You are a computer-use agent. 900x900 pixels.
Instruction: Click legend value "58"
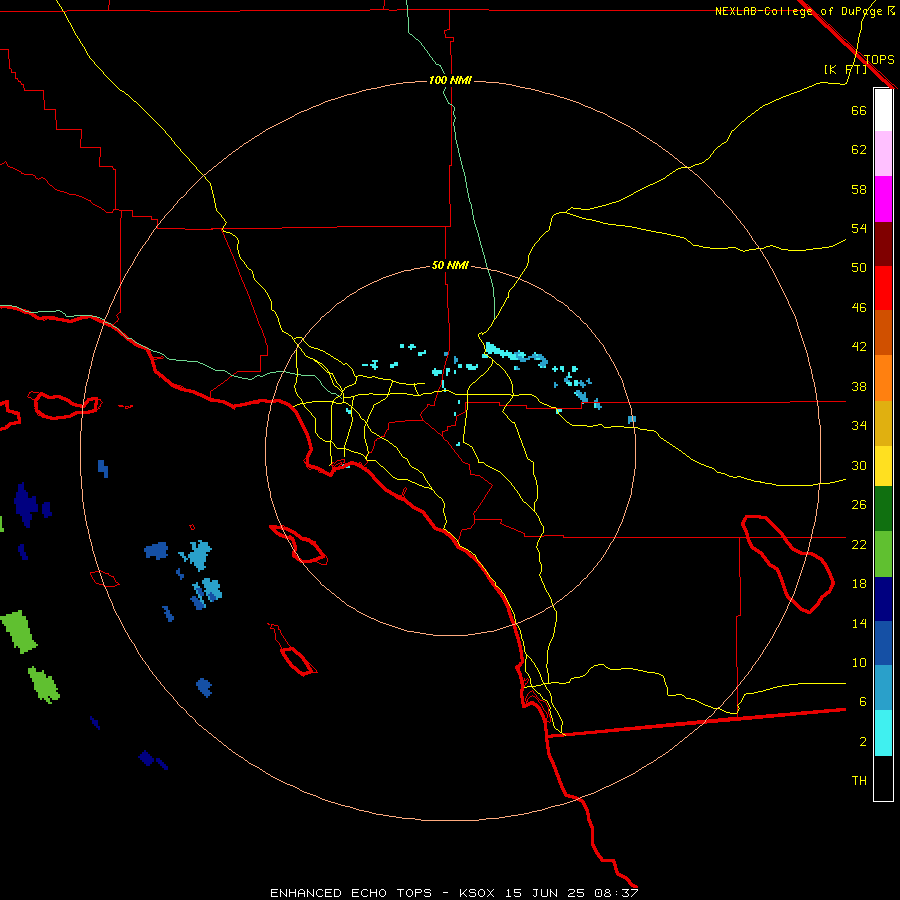(x=859, y=189)
